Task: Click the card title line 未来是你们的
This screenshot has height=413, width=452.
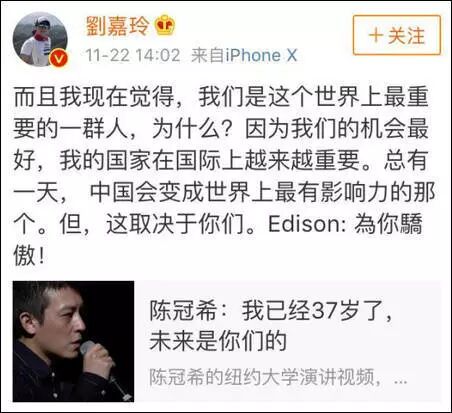Action: click(218, 341)
